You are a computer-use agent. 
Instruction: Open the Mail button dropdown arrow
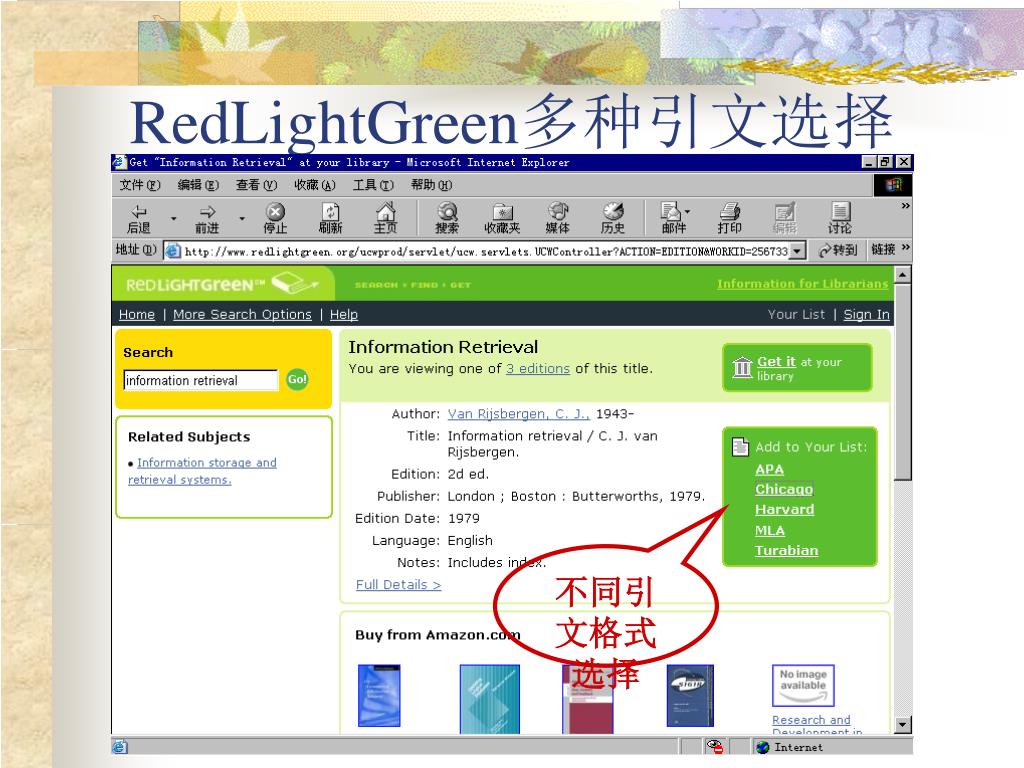pos(687,212)
